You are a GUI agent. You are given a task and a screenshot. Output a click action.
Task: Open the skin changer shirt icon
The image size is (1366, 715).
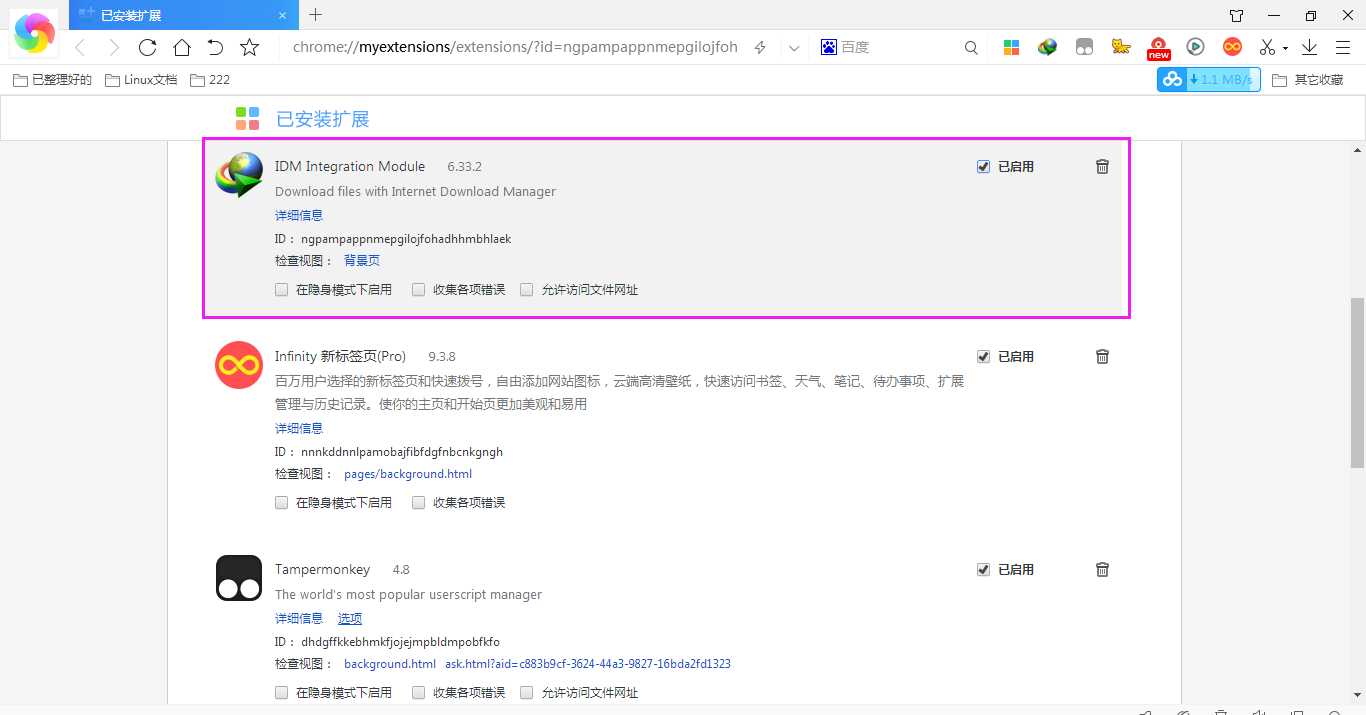click(x=1236, y=15)
